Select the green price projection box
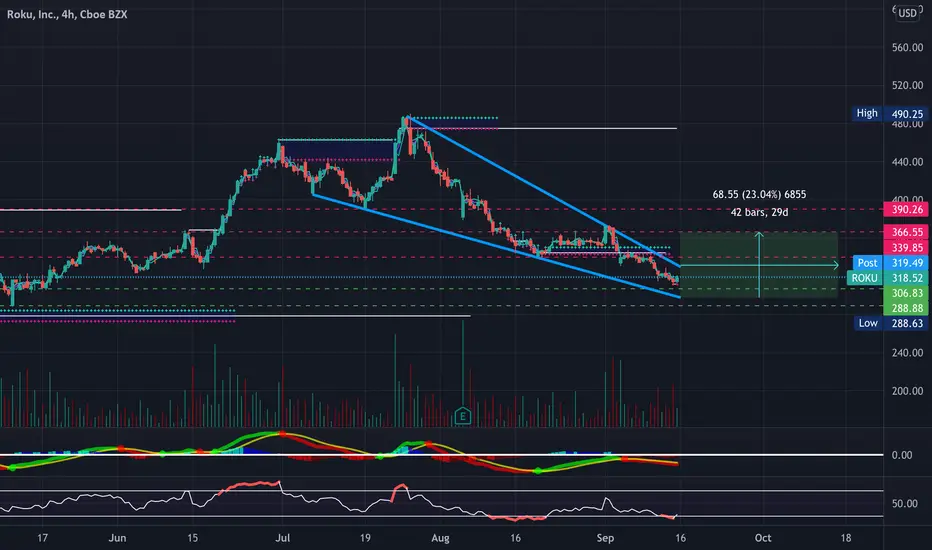 (759, 265)
